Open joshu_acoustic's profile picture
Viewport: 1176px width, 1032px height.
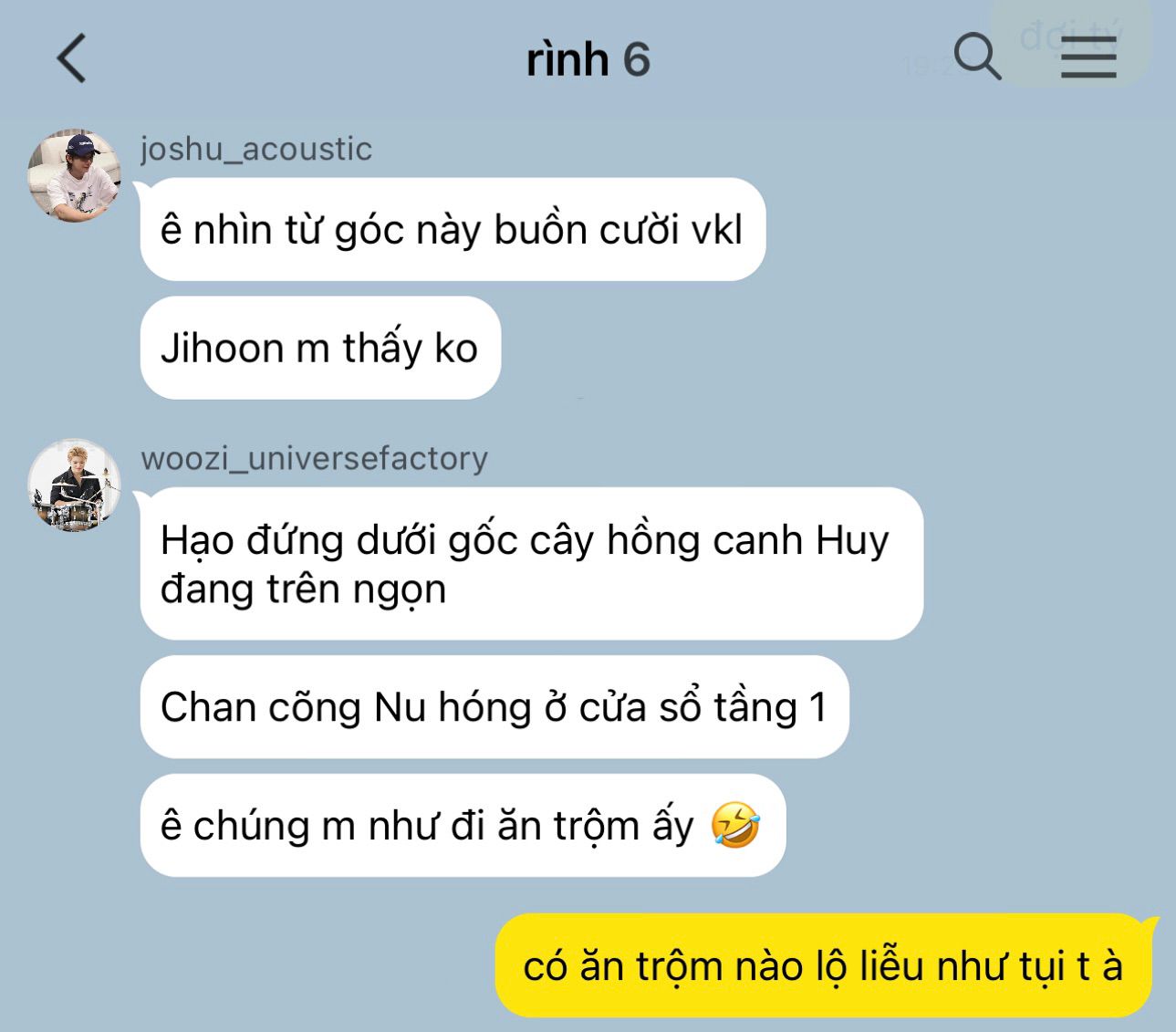pos(73,175)
